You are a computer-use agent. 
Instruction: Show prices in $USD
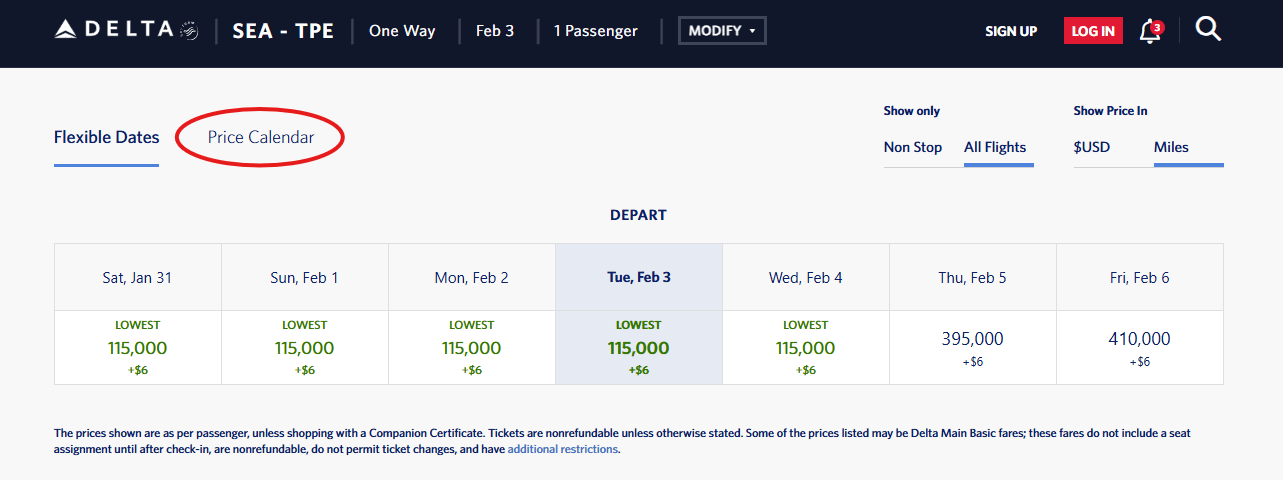[x=1092, y=147]
